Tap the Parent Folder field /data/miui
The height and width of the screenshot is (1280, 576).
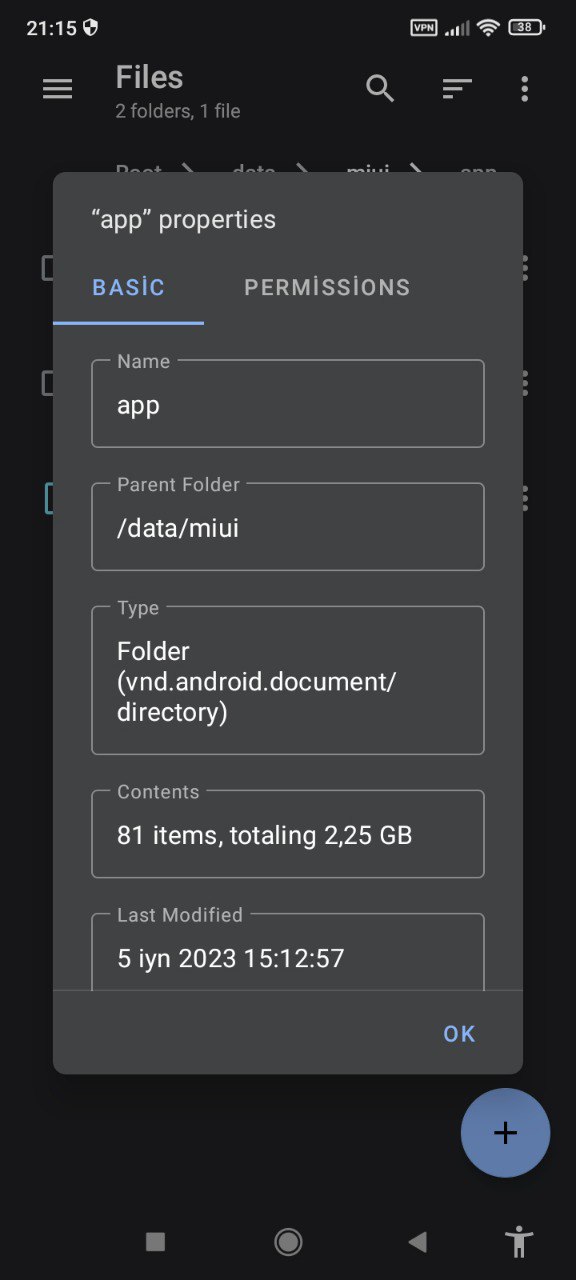click(288, 526)
